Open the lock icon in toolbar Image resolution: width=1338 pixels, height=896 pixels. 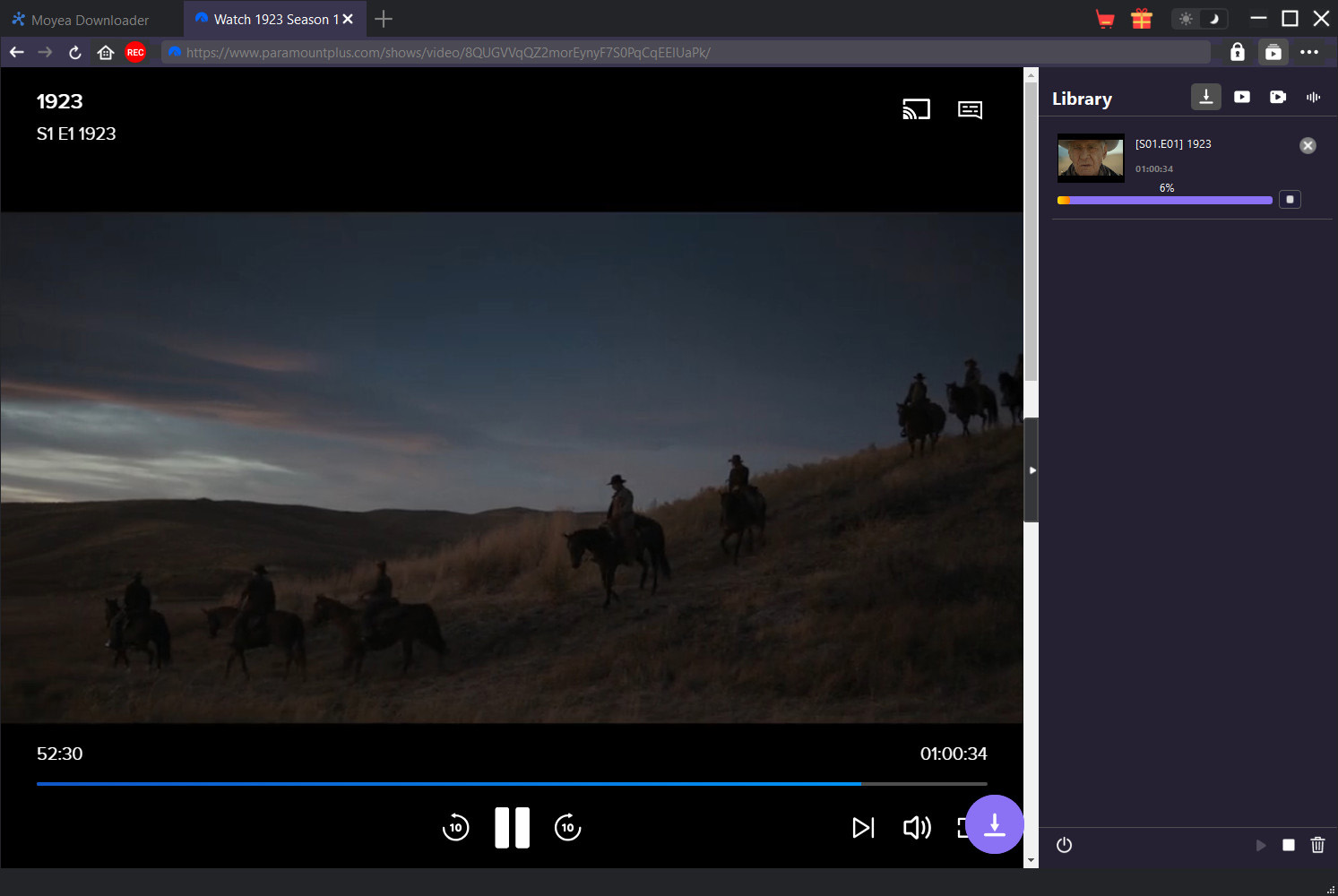1238,52
